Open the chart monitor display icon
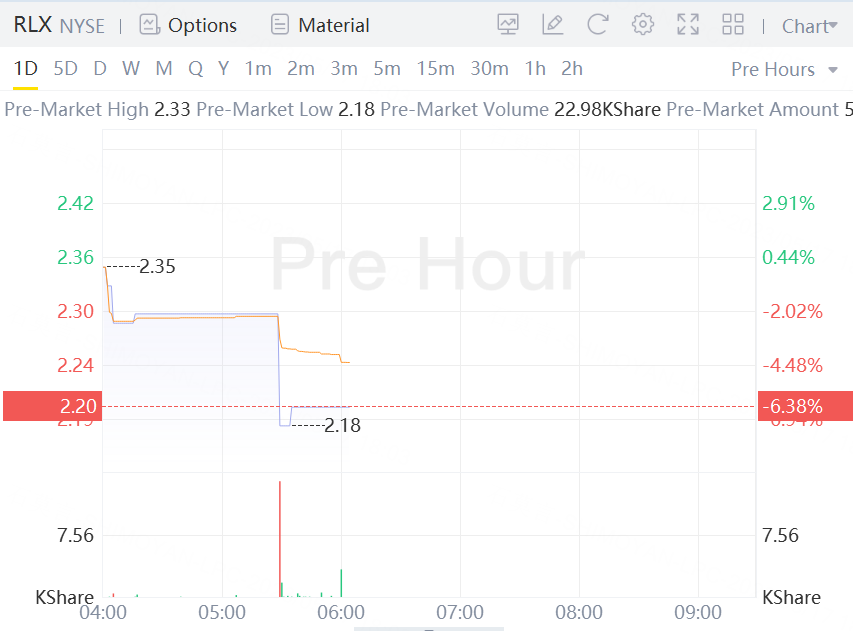 pyautogui.click(x=508, y=25)
